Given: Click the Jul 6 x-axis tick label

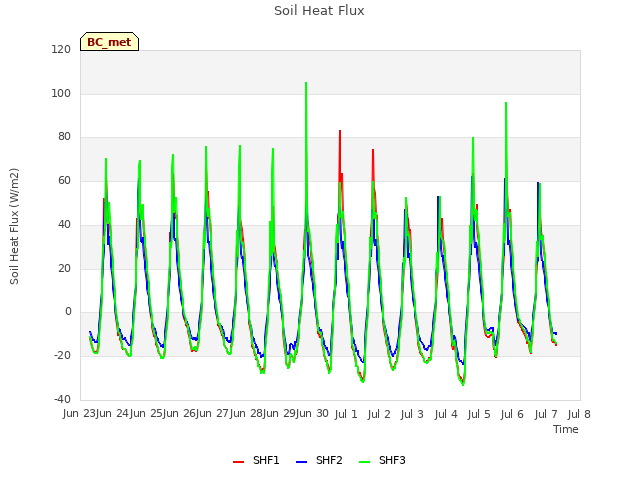Looking at the screenshot, I should (x=512, y=414).
